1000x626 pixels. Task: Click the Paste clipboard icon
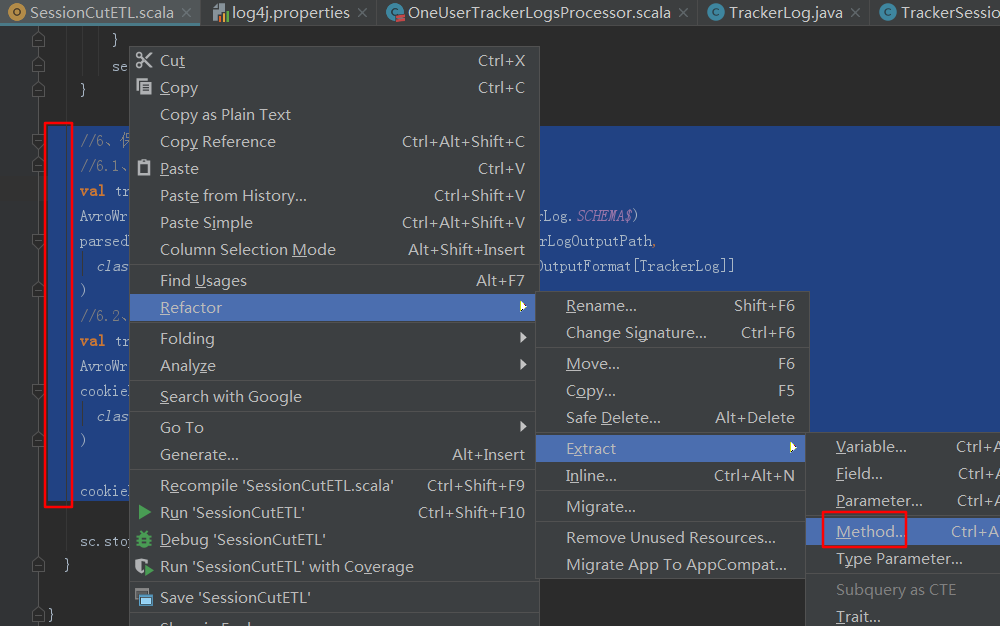pos(145,169)
